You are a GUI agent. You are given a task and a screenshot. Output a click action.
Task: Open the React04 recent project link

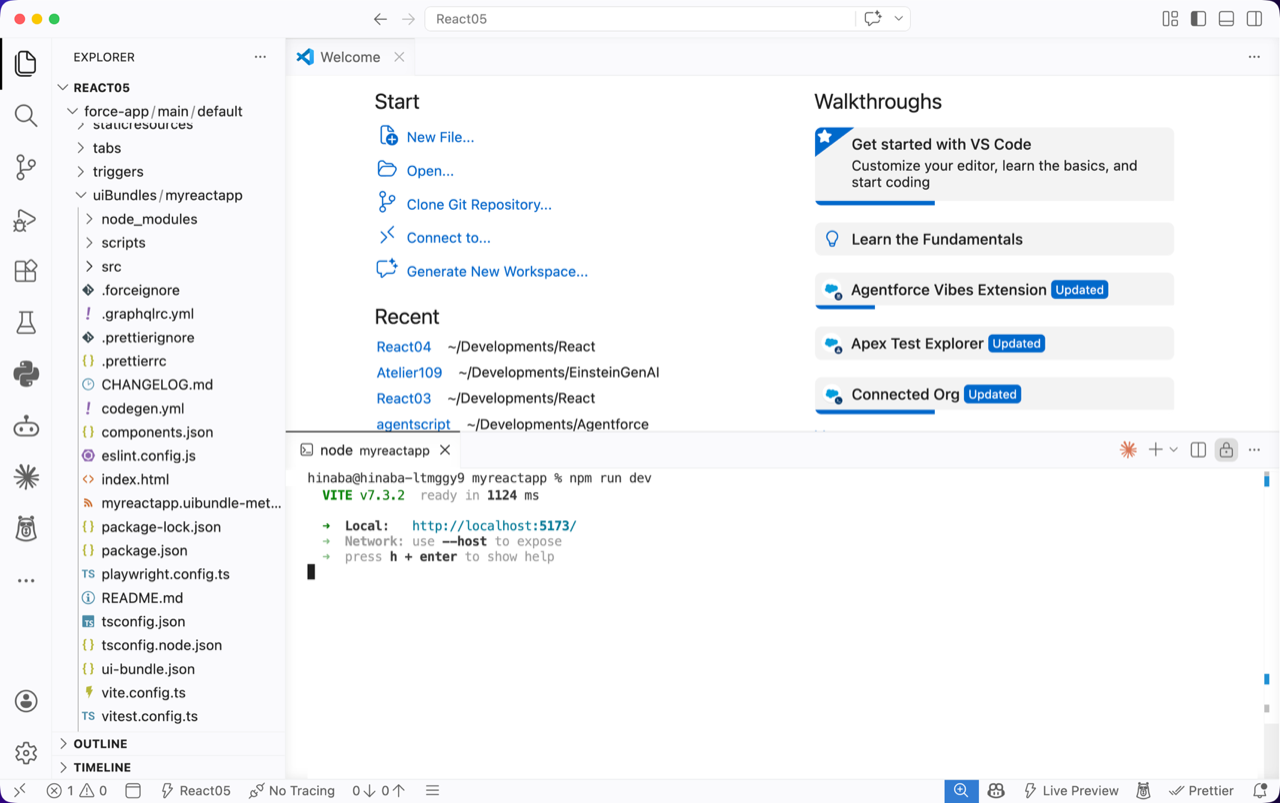pyautogui.click(x=403, y=347)
